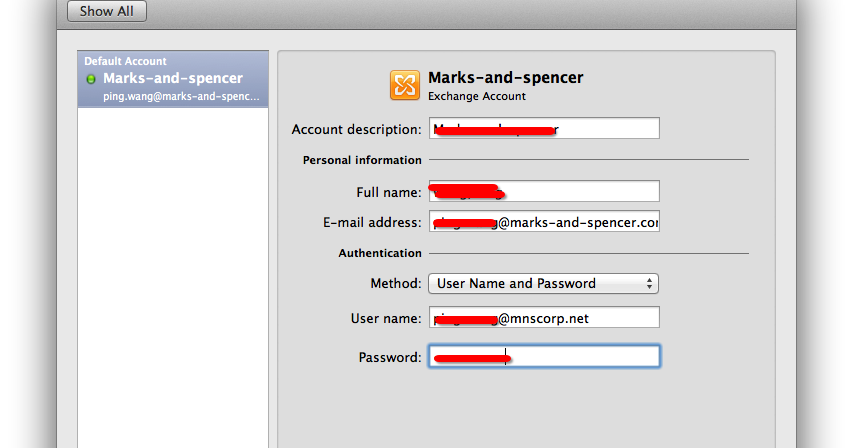Click the up-down arrows on Method popup
The height and width of the screenshot is (448, 853).
click(649, 283)
